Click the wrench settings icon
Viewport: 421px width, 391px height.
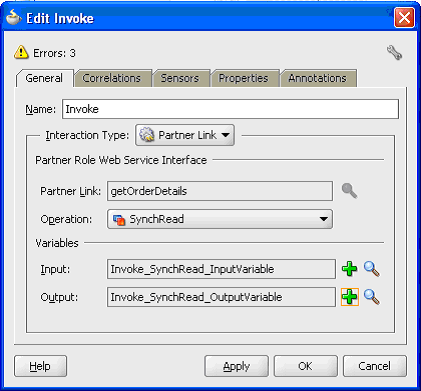tap(394, 53)
